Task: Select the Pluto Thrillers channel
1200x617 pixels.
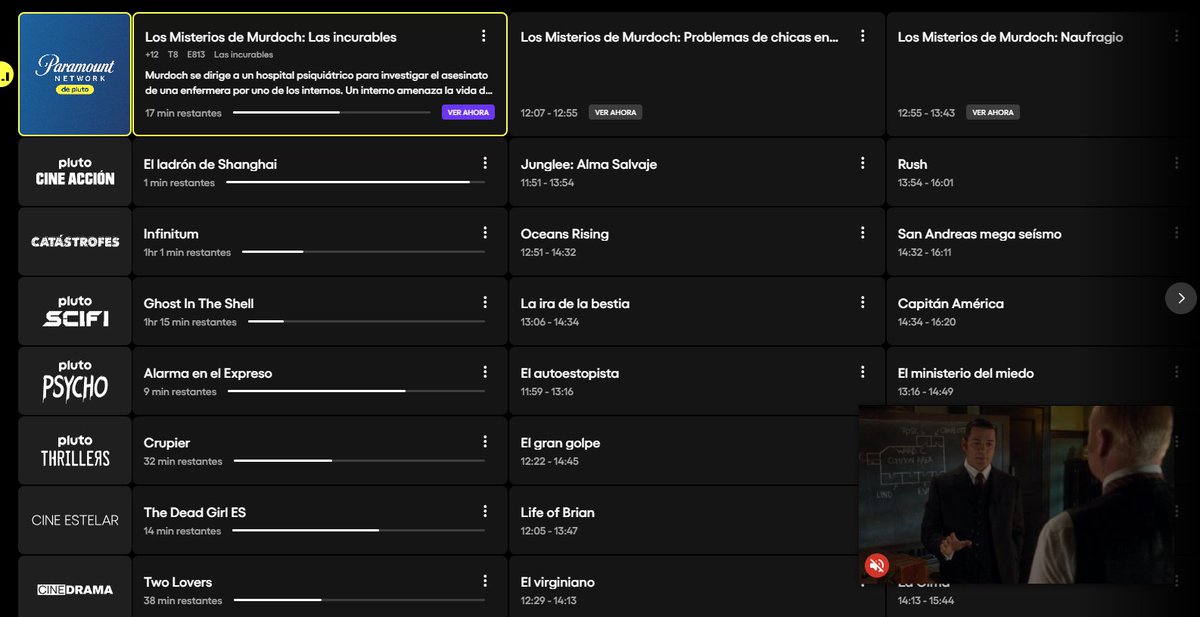Action: pos(75,451)
